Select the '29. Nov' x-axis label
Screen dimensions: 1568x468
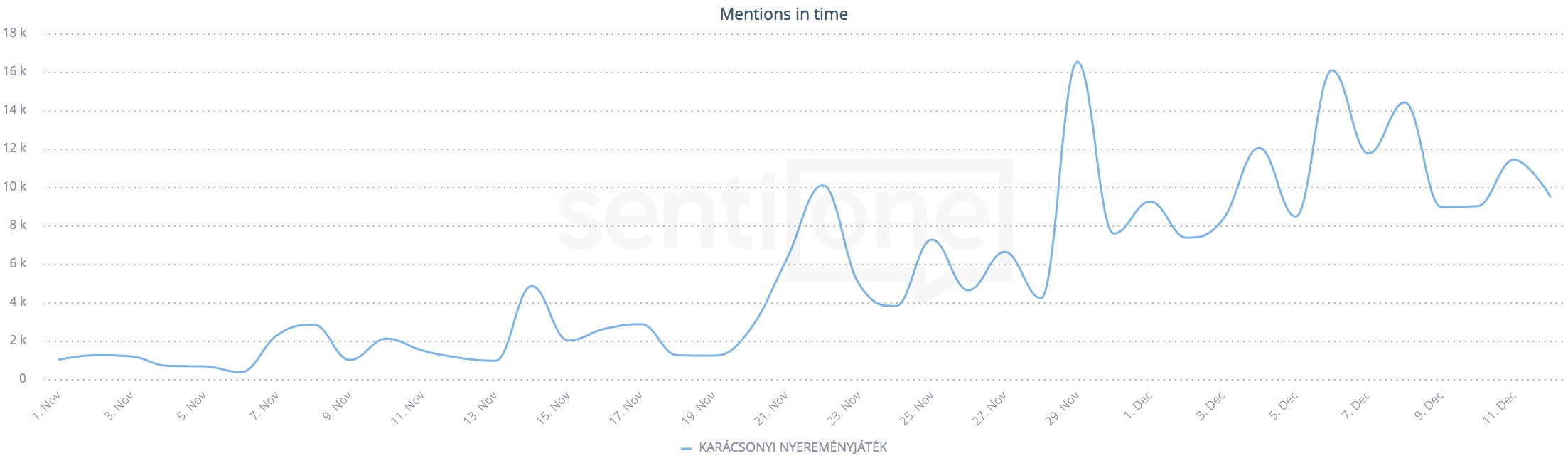tap(1062, 409)
